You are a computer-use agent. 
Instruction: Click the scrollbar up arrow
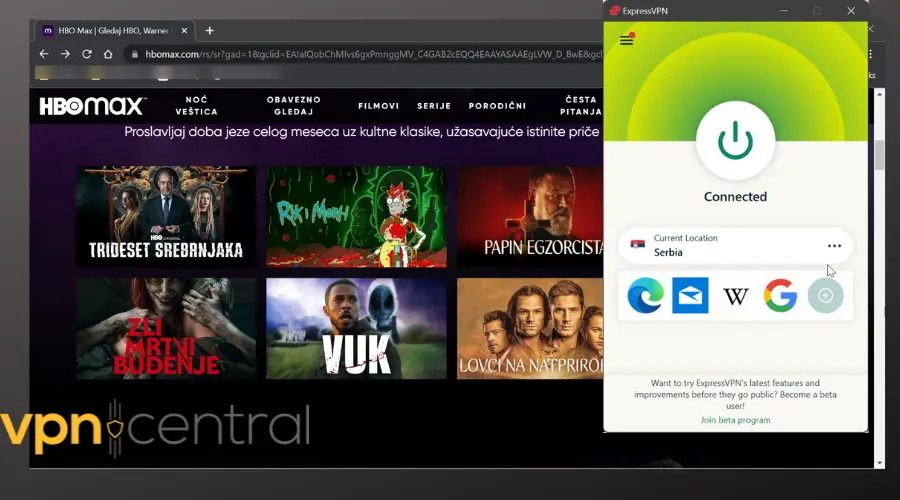click(x=879, y=93)
